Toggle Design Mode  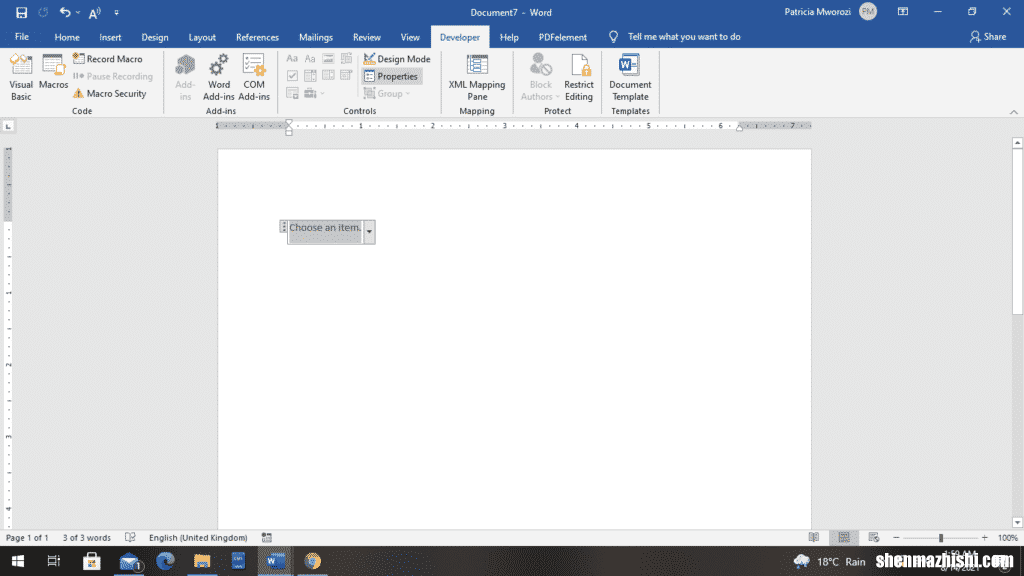tap(397, 59)
